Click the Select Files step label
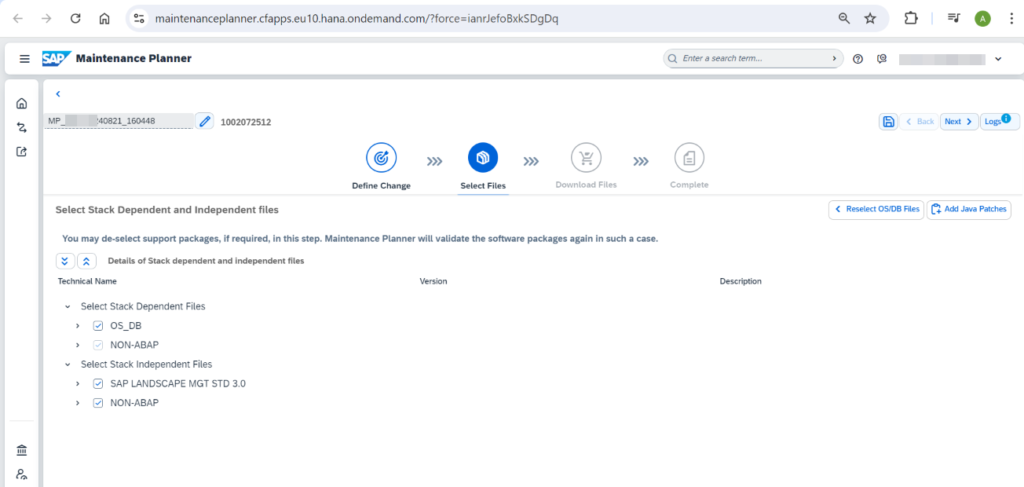Viewport: 1024px width, 487px height. click(483, 185)
